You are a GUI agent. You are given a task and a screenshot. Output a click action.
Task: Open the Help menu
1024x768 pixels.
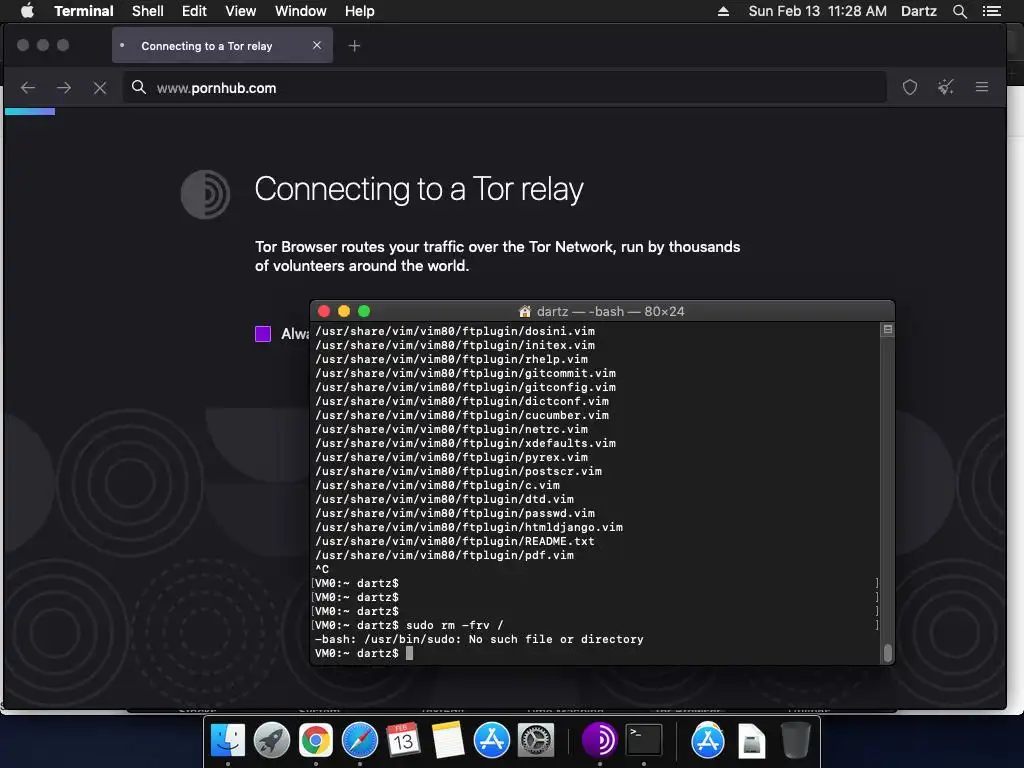[x=359, y=11]
